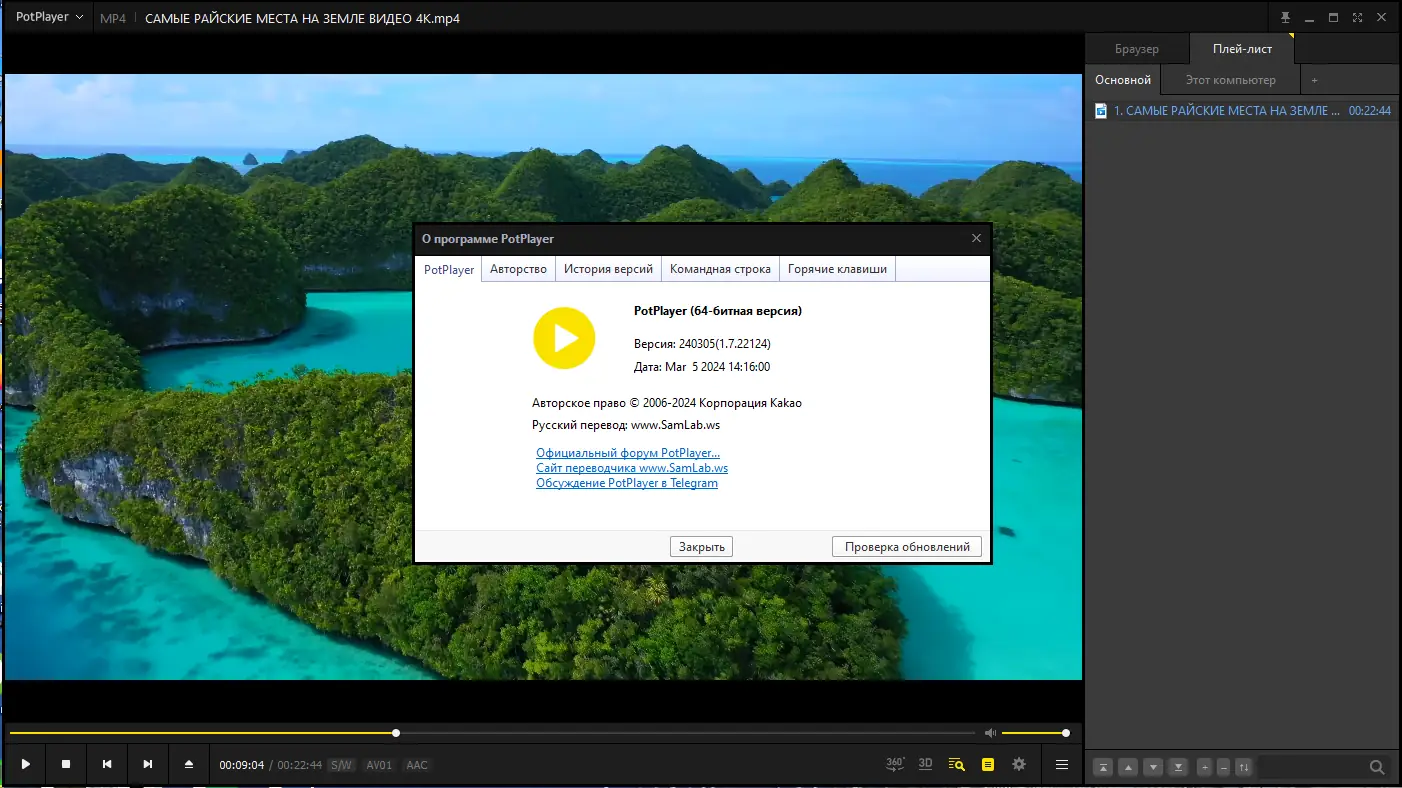Toggle the yellow playlist panel button
The width and height of the screenshot is (1402, 788).
point(988,764)
